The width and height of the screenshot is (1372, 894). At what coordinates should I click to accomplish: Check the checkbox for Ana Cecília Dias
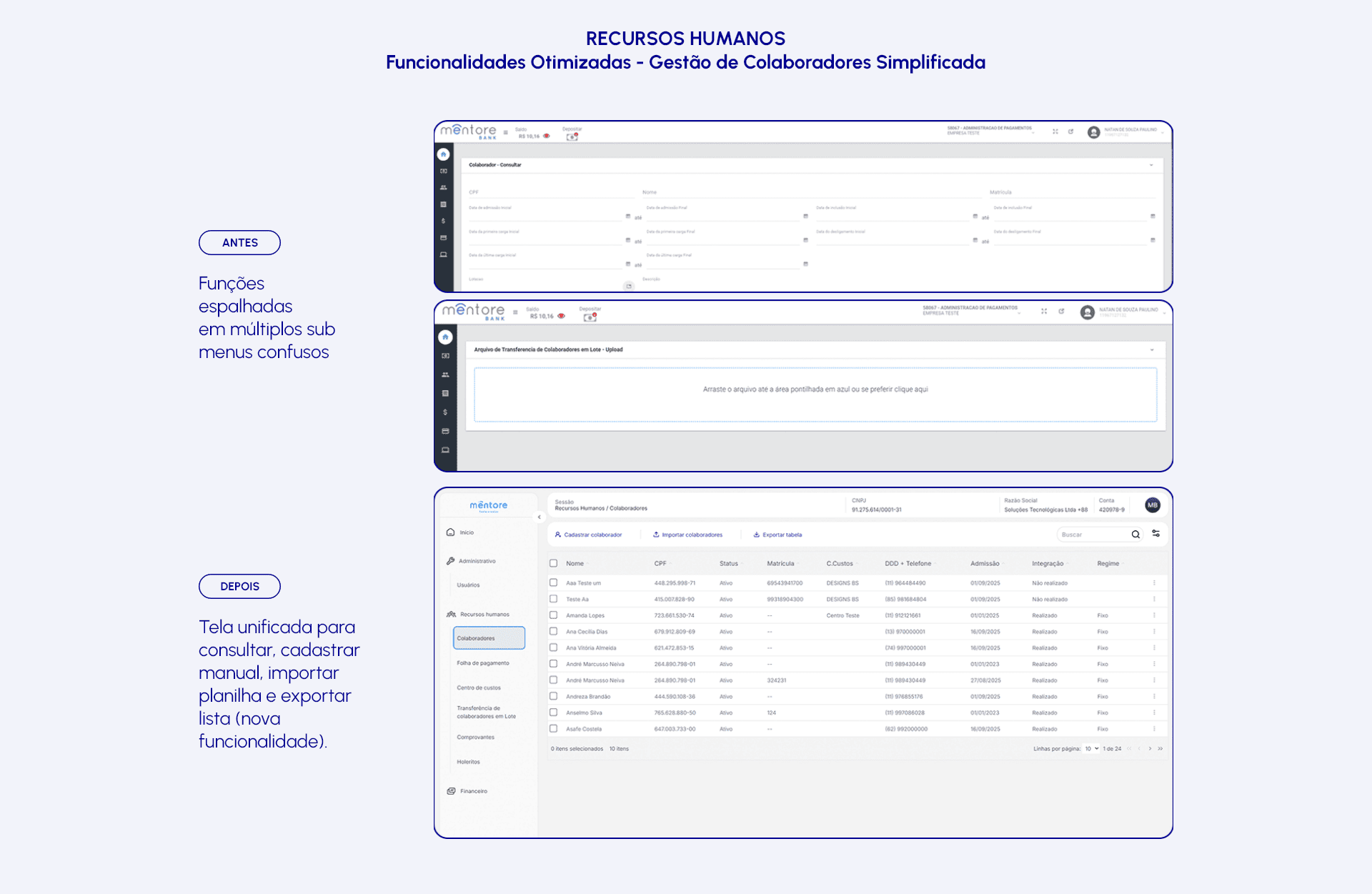(553, 631)
